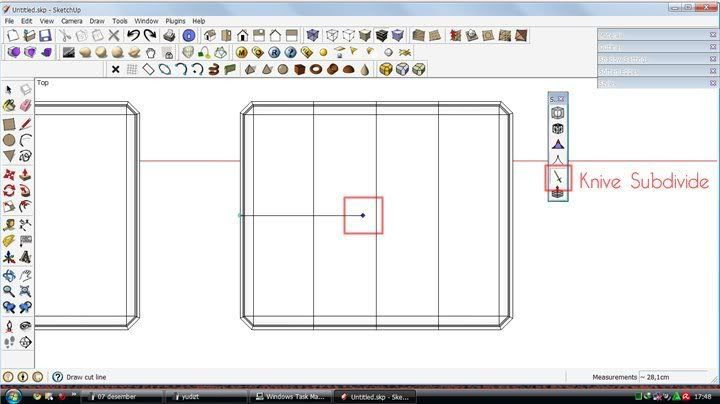Pick the Follow Me tool
The width and height of the screenshot is (720, 404).
(x=25, y=191)
